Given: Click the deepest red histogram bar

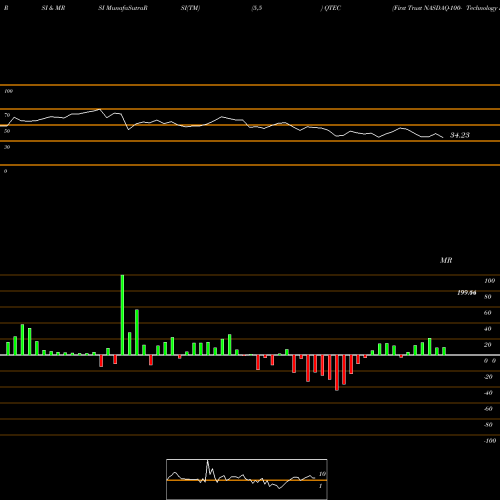Looking at the screenshot, I should (x=337, y=373).
